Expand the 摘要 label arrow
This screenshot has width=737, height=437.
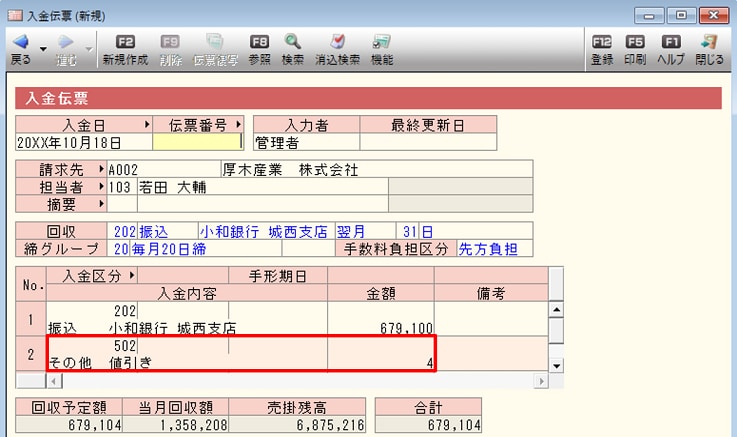[101, 204]
